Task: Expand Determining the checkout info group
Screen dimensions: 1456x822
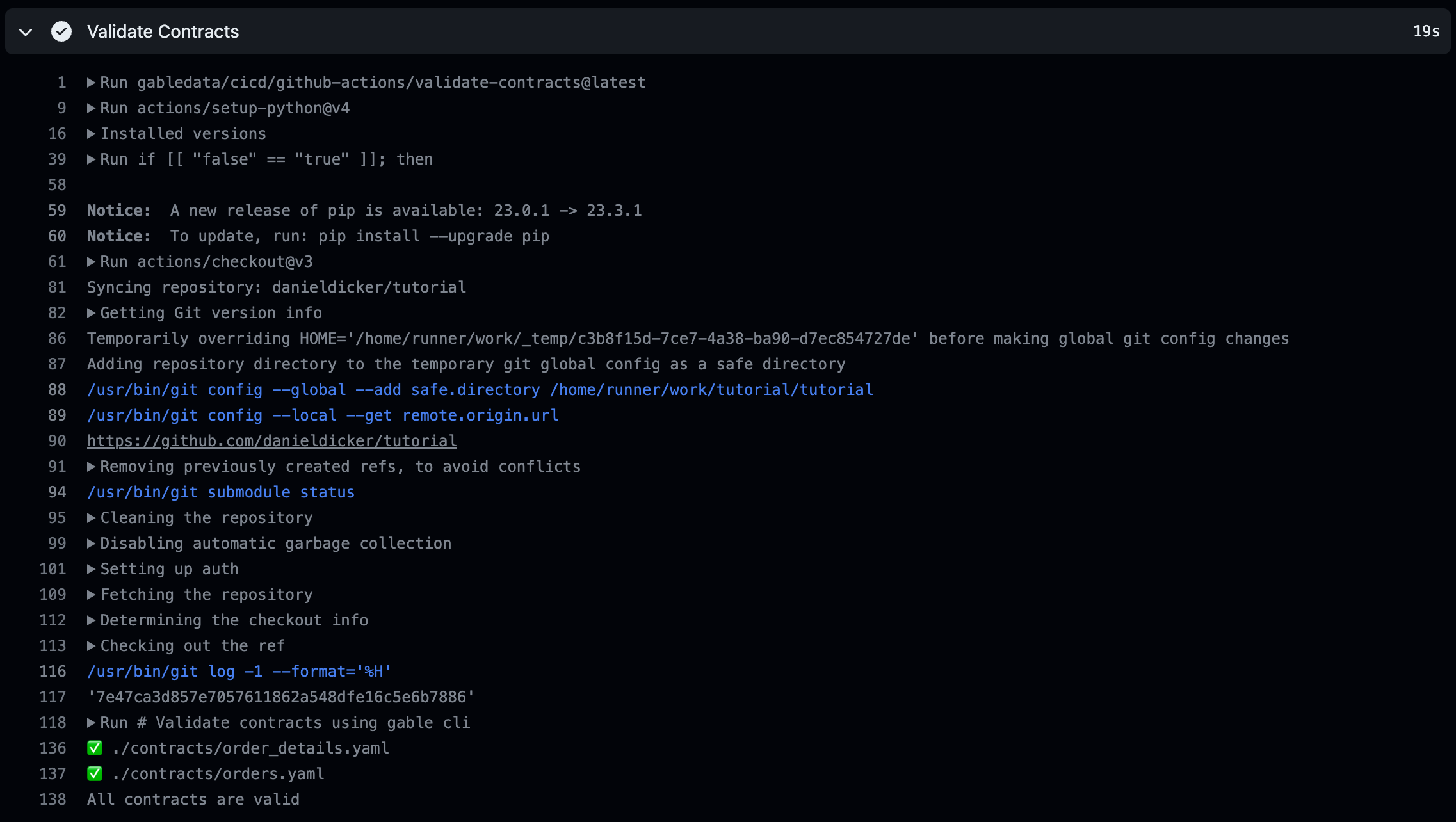Action: click(x=91, y=620)
